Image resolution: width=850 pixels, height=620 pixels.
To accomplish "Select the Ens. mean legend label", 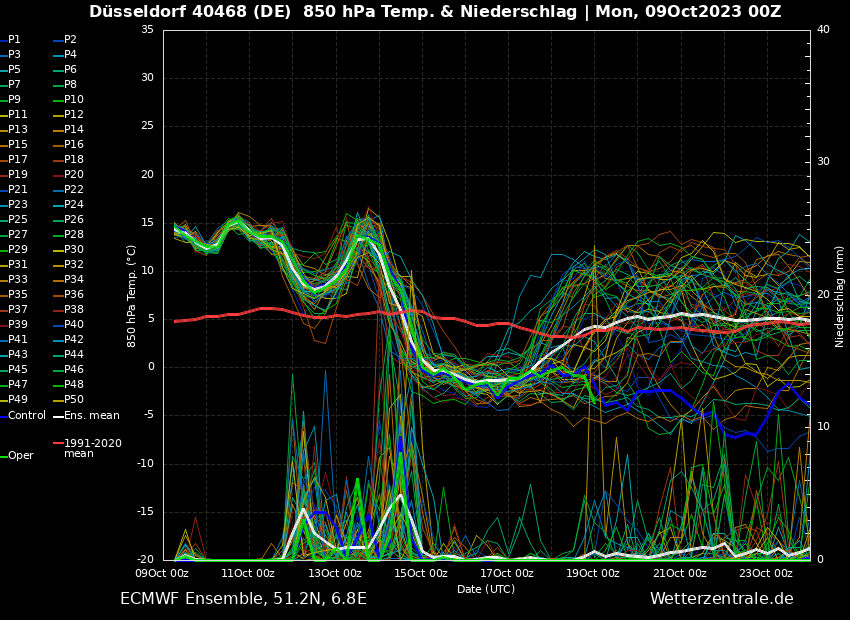I will tap(91, 415).
